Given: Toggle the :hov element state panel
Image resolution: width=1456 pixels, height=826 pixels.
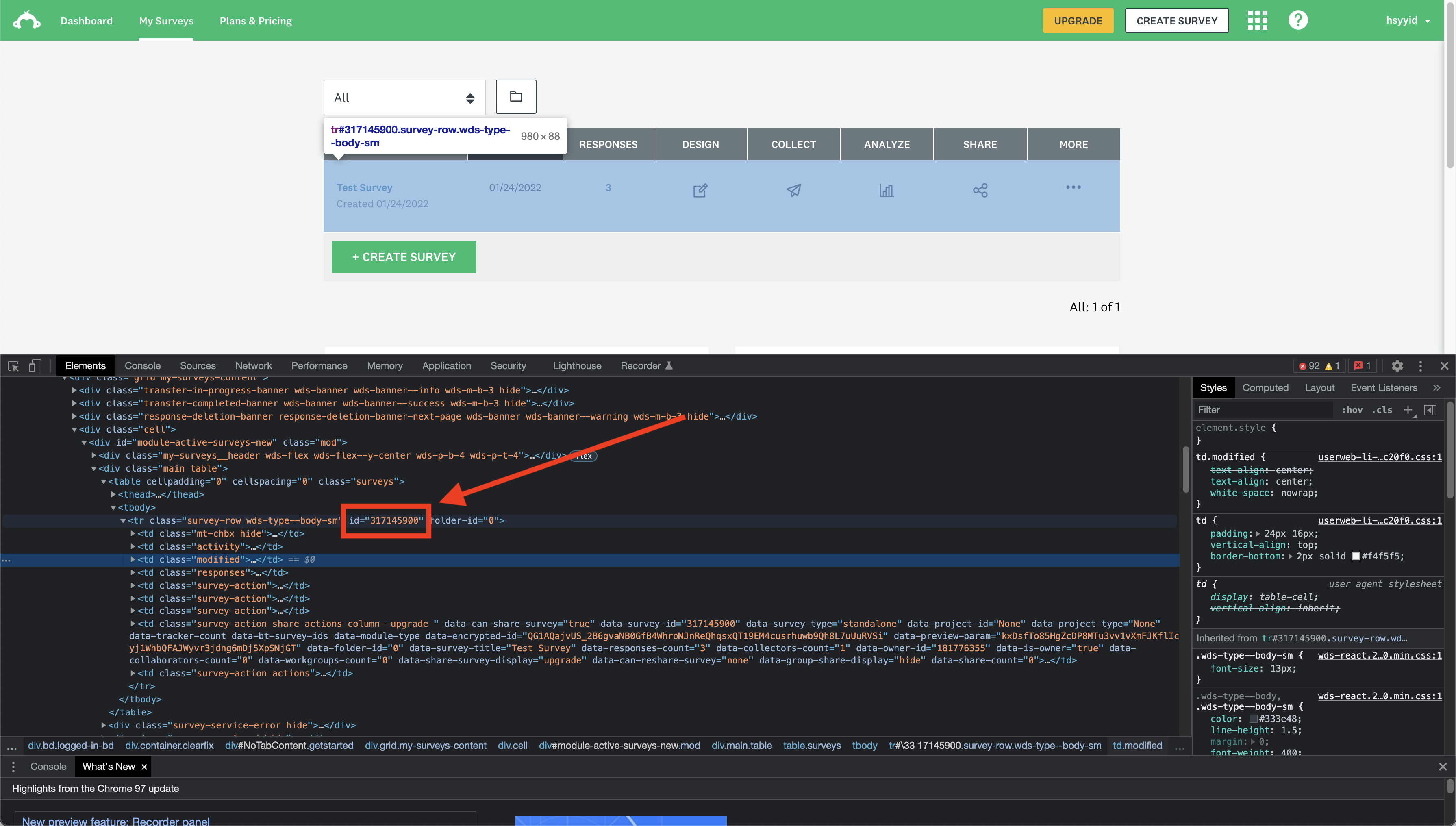Looking at the screenshot, I should pos(1352,410).
